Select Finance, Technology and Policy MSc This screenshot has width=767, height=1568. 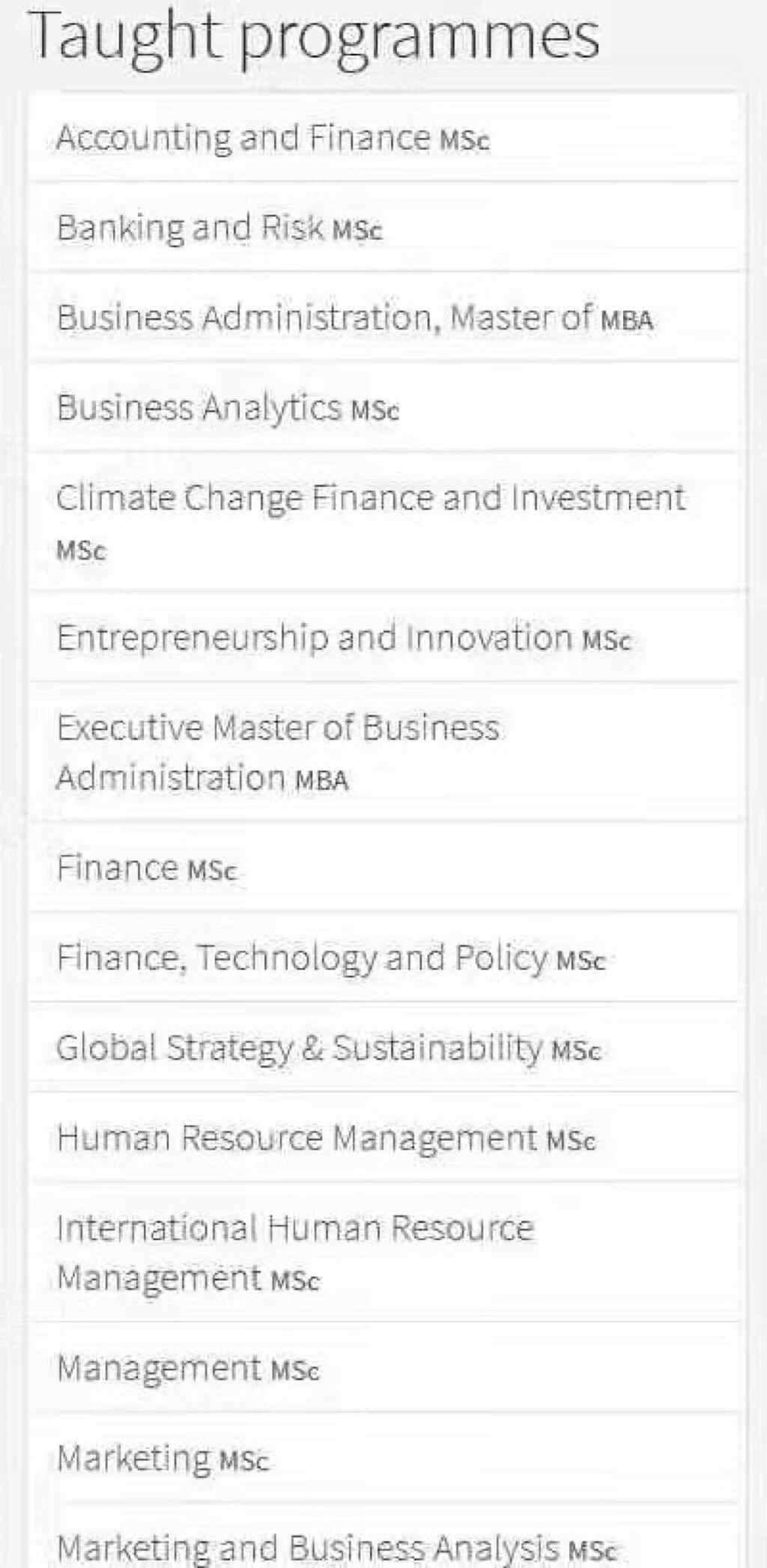coord(383,958)
